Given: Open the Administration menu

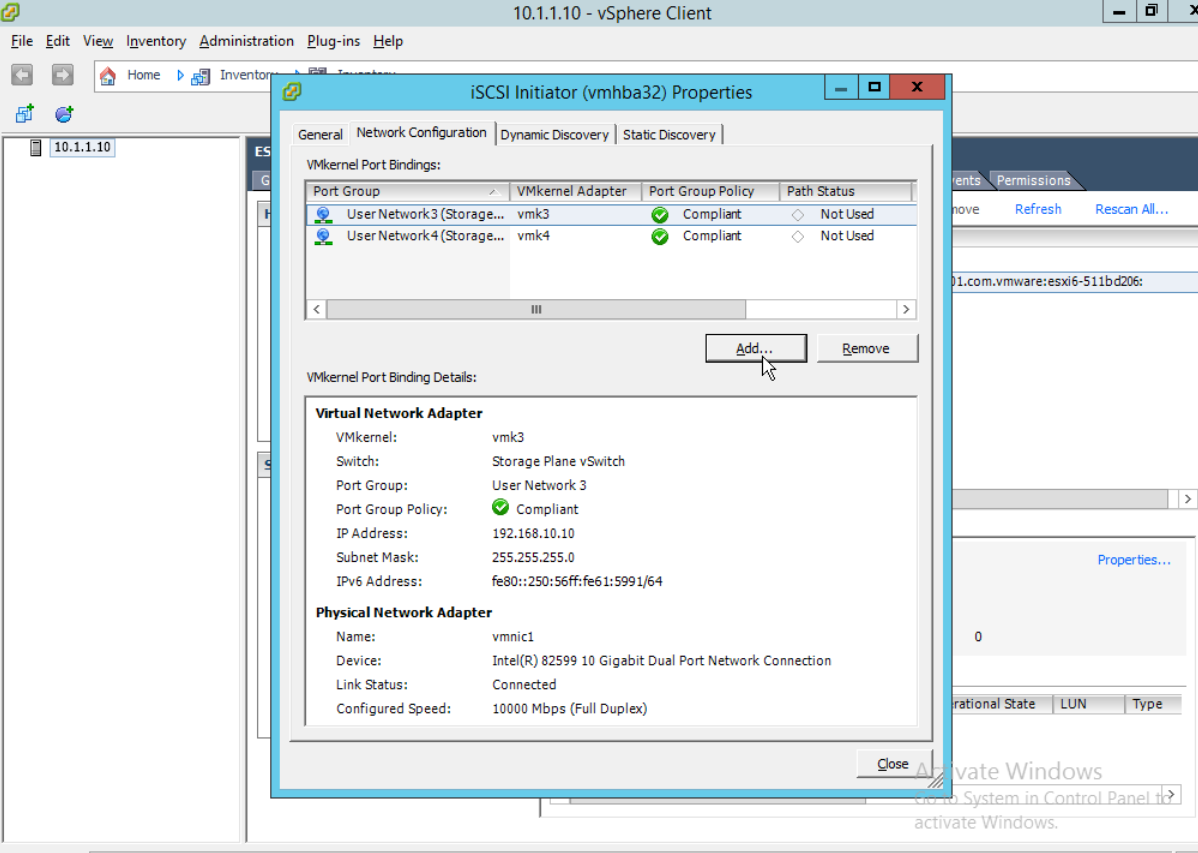Looking at the screenshot, I should coord(246,41).
